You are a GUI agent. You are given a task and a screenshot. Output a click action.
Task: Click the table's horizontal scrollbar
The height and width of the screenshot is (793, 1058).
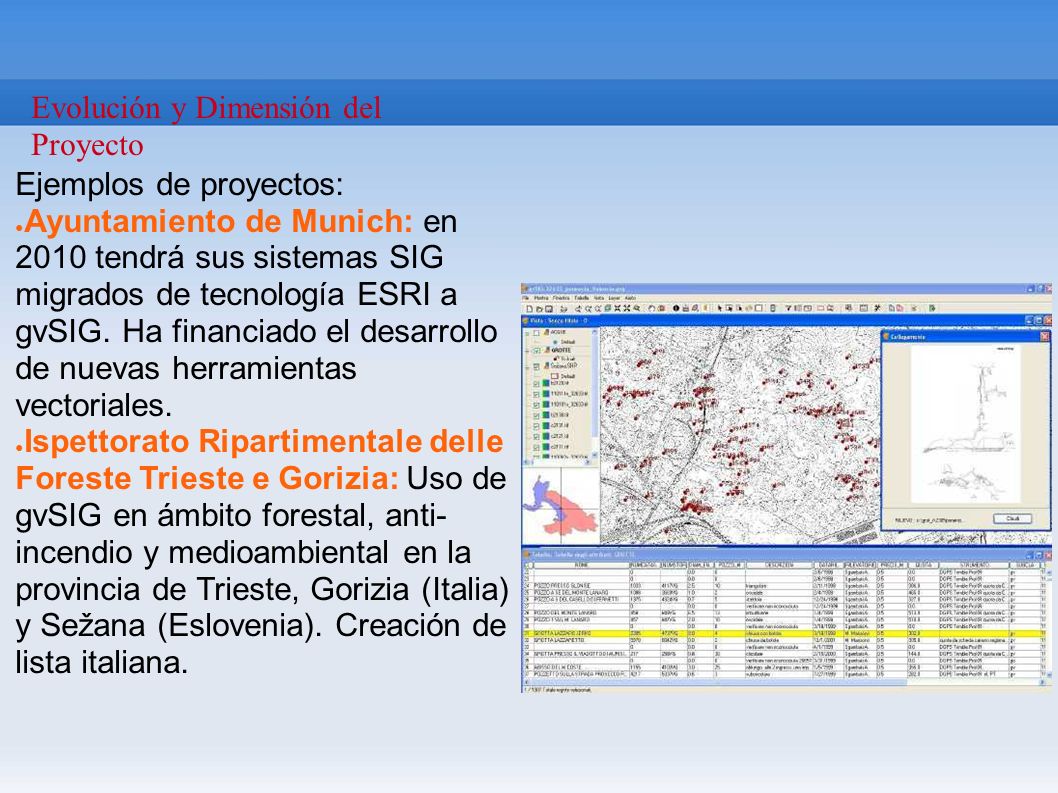point(786,682)
